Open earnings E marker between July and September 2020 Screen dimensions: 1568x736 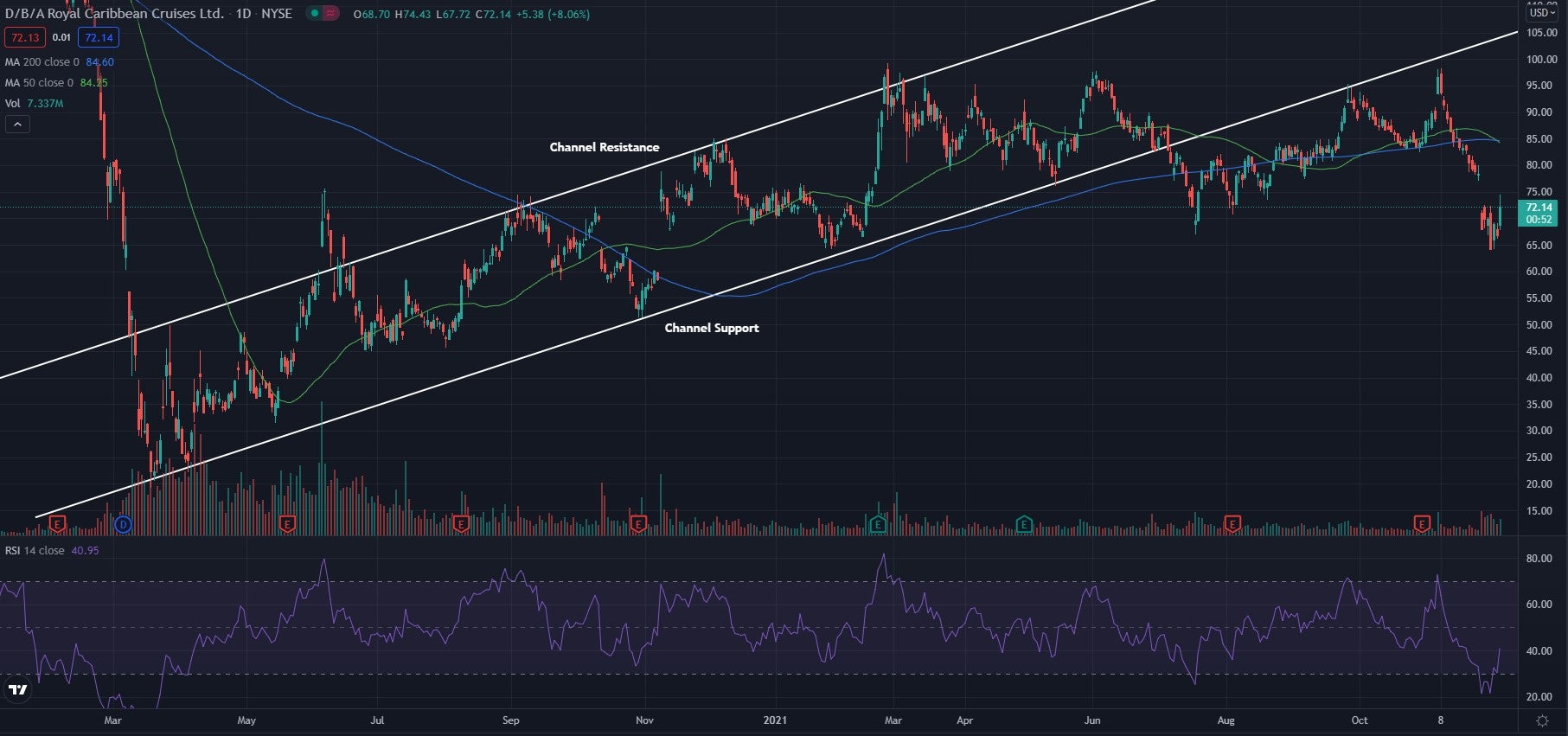click(461, 524)
